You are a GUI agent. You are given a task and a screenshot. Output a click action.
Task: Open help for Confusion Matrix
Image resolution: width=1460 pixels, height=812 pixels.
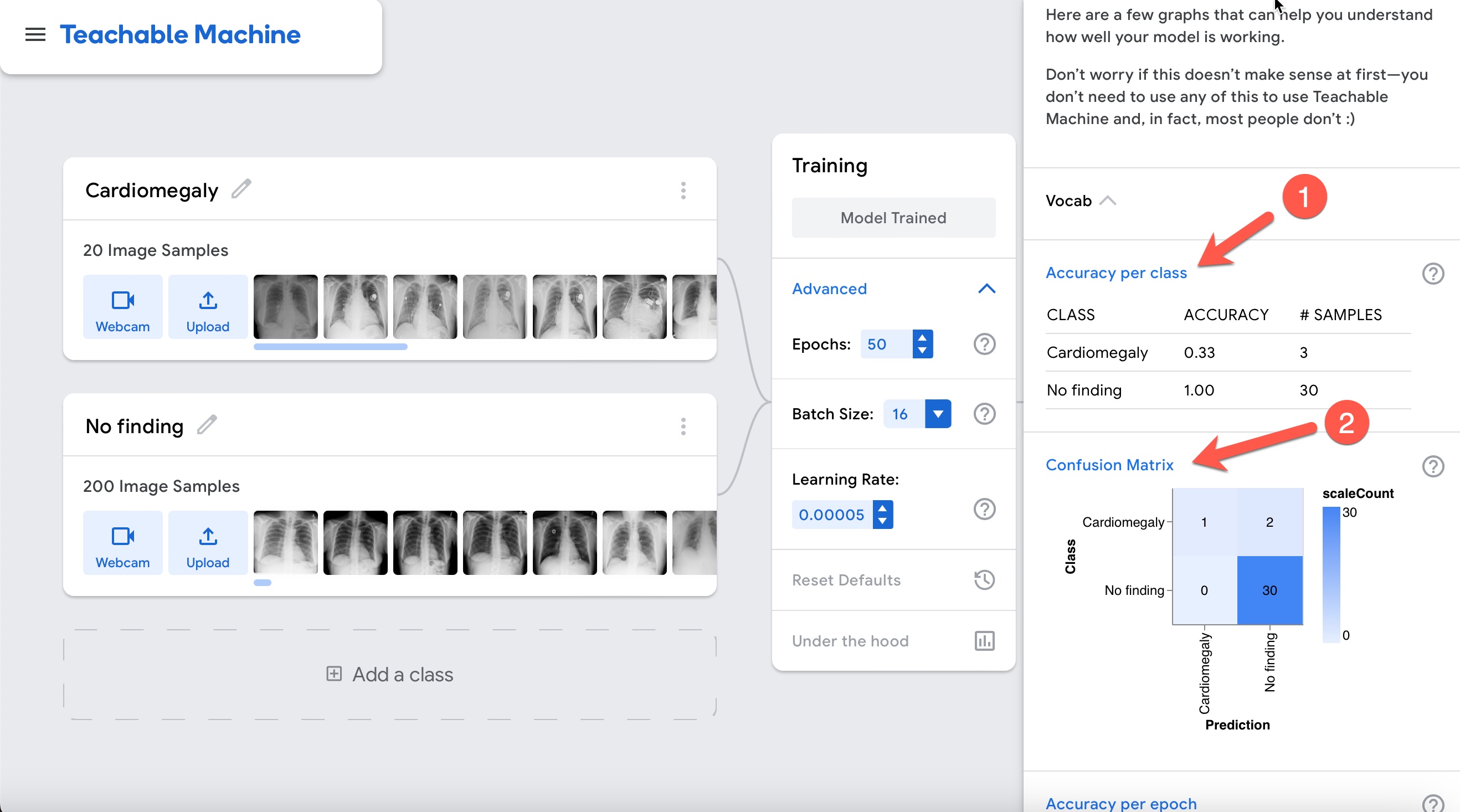tap(1433, 466)
